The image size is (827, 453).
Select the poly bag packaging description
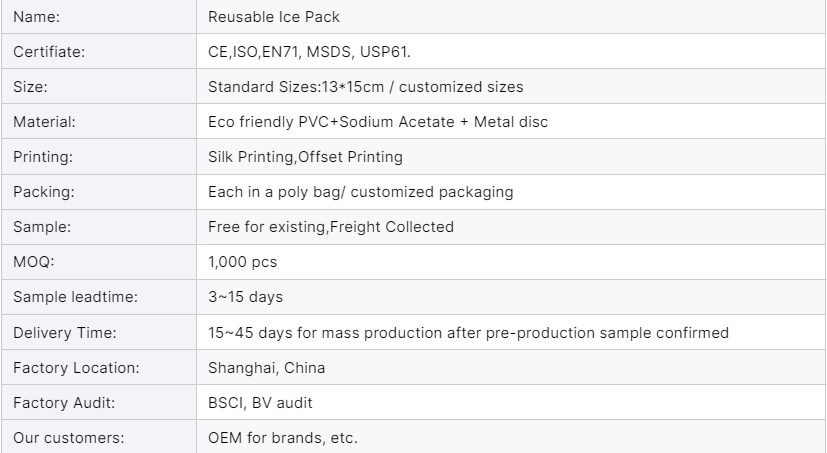click(x=360, y=192)
